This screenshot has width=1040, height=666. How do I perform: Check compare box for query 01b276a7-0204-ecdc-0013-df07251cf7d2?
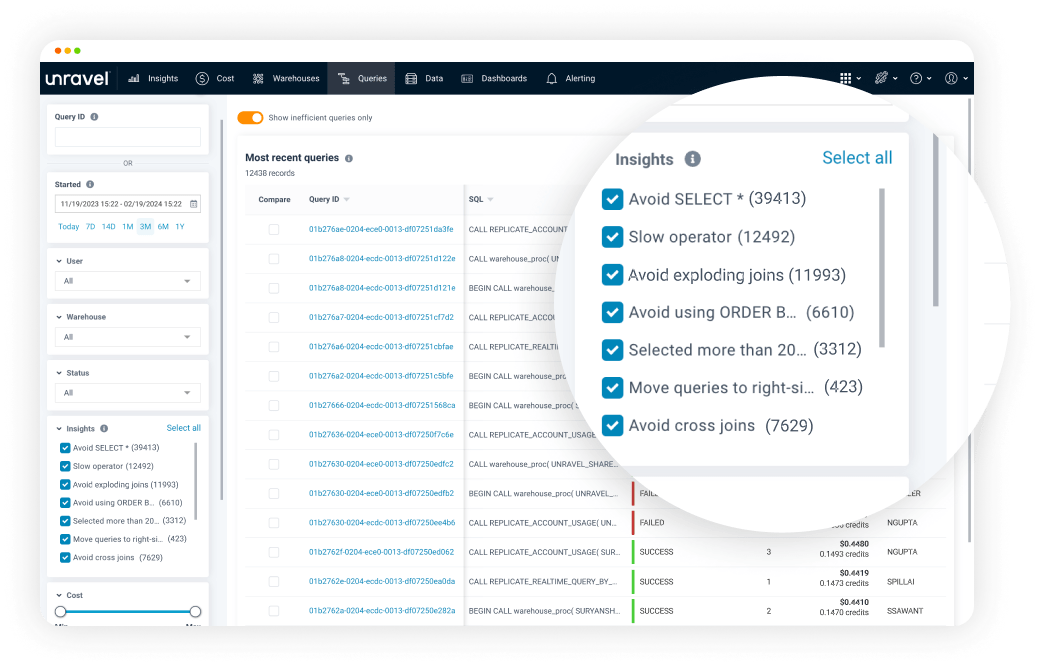click(273, 318)
